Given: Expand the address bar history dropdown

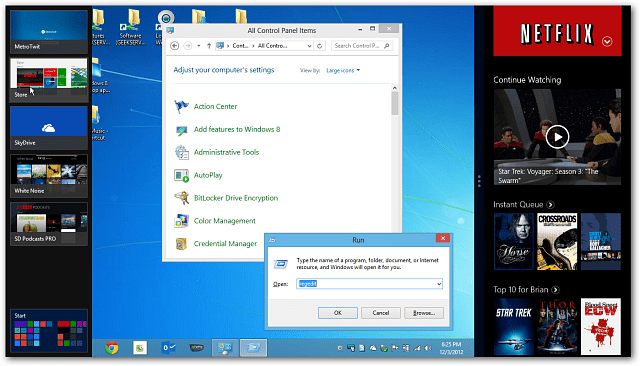Looking at the screenshot, I should 309,46.
